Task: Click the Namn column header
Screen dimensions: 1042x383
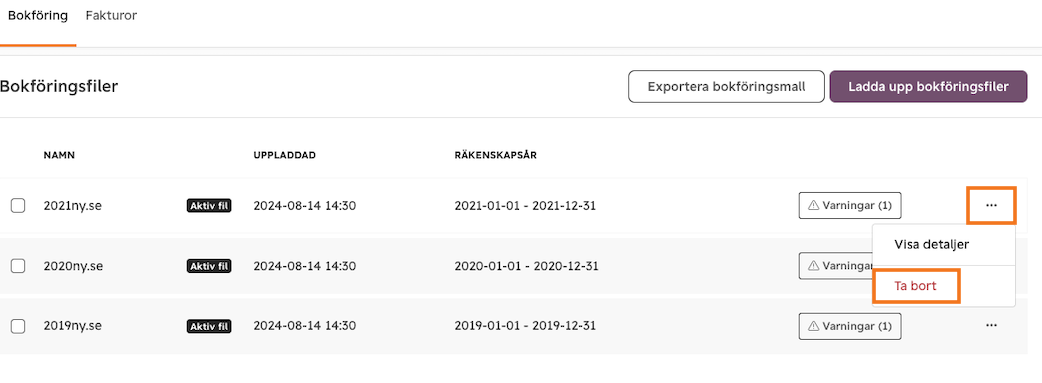Action: click(x=59, y=156)
